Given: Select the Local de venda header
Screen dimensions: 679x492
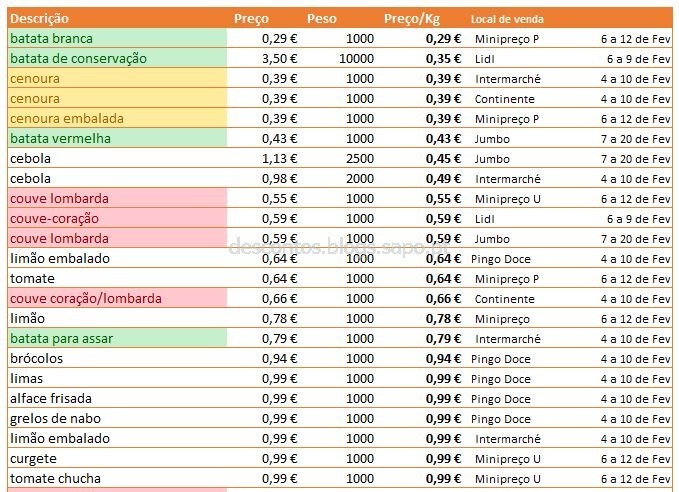Looking at the screenshot, I should click(507, 19).
